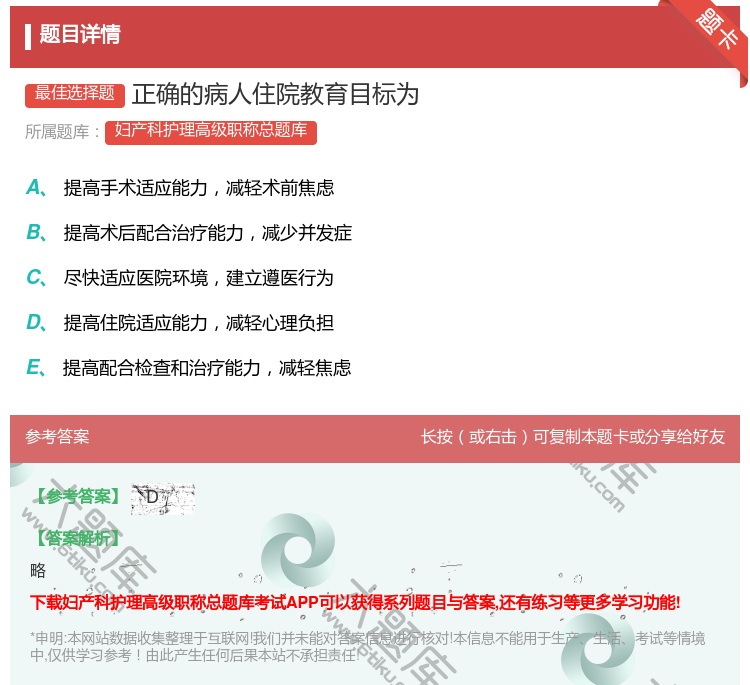Click the 参考答案 section header
The height and width of the screenshot is (685, 750).
57,437
